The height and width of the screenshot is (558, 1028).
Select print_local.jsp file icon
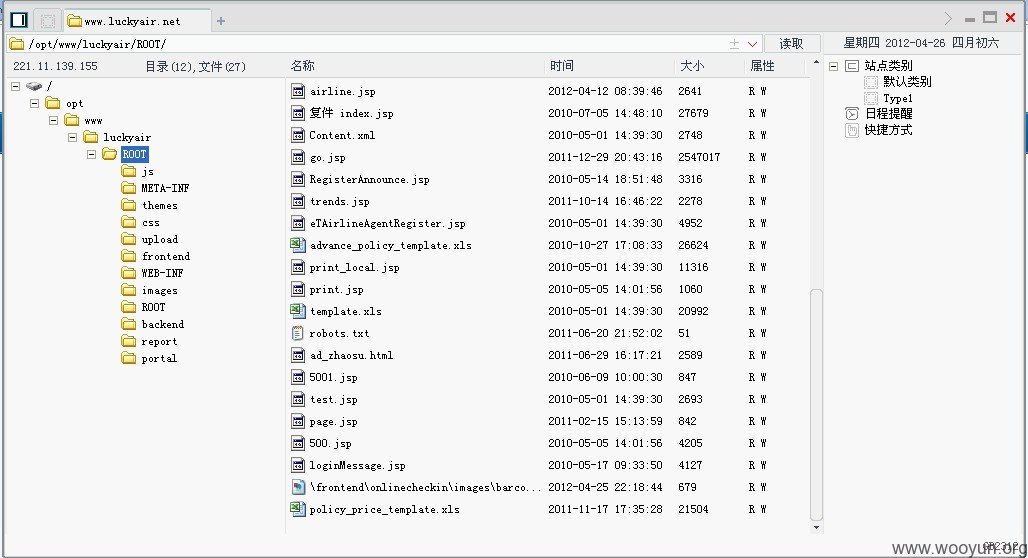[298, 267]
